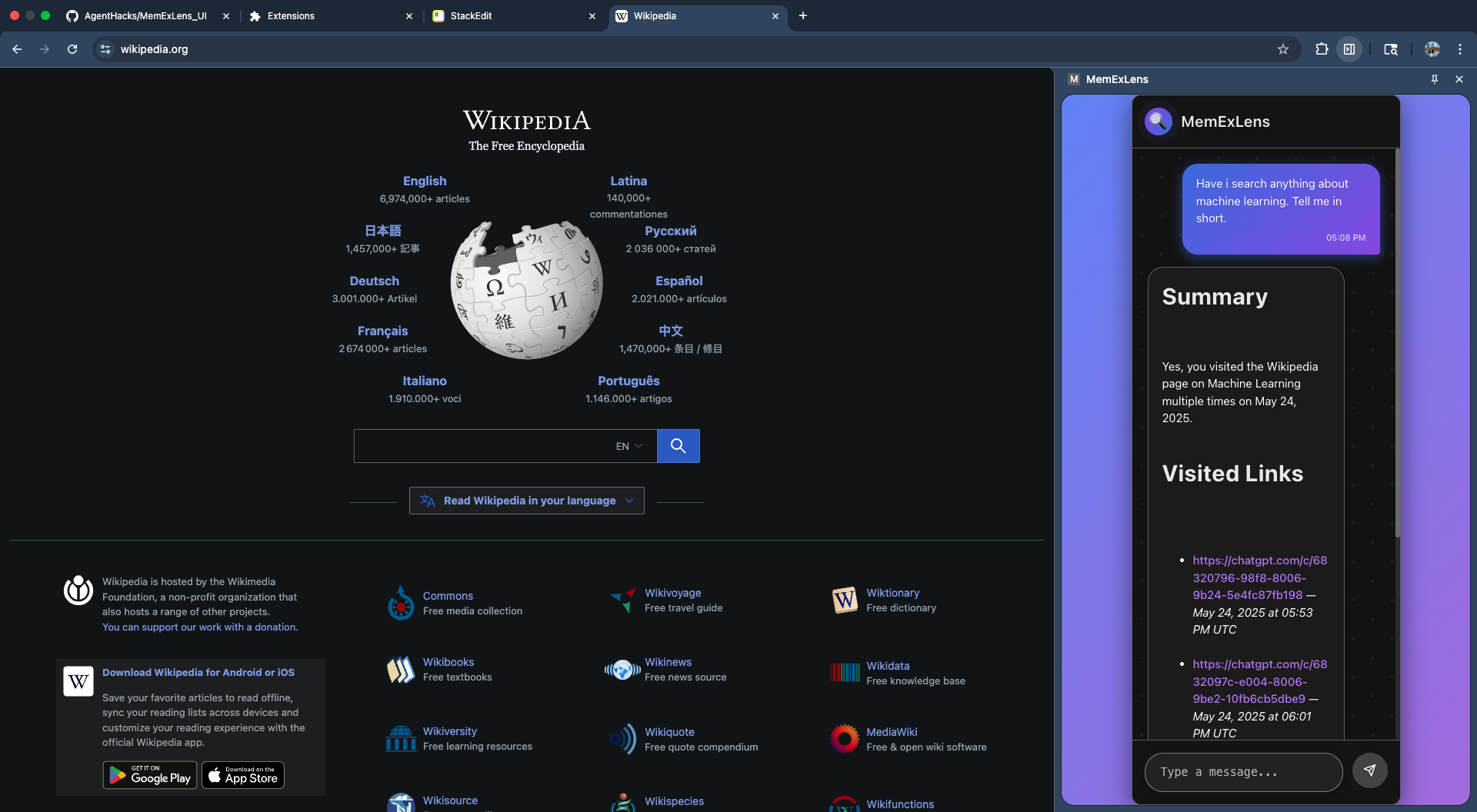Pin the MemExLens side panel
Screen dimensions: 1477x812
coord(1435,79)
